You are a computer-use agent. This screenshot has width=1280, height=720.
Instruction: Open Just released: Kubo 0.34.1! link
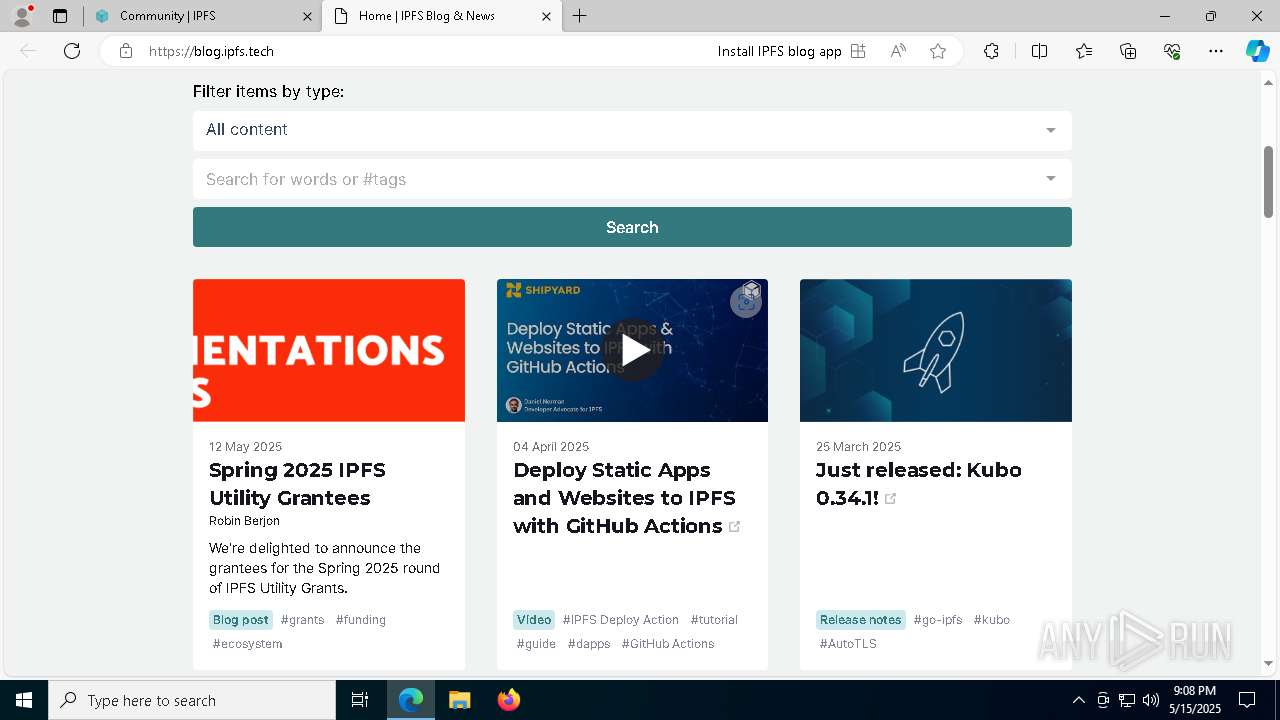tap(918, 484)
